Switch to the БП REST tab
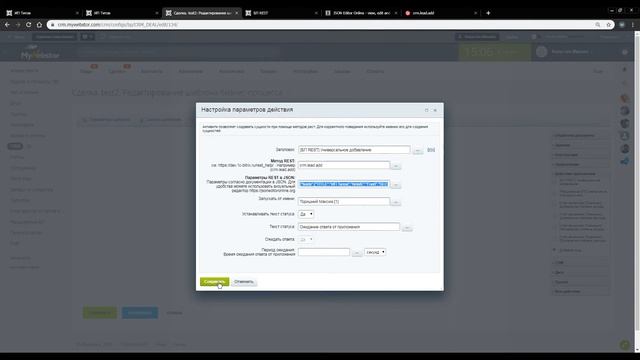Screen dimensions: 640x360 click(282, 13)
